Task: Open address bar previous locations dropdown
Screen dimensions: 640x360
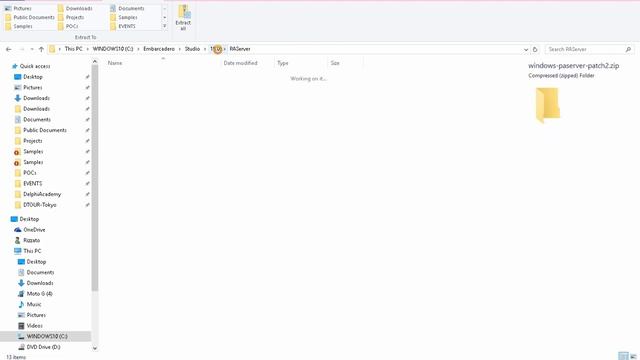Action: click(526, 49)
